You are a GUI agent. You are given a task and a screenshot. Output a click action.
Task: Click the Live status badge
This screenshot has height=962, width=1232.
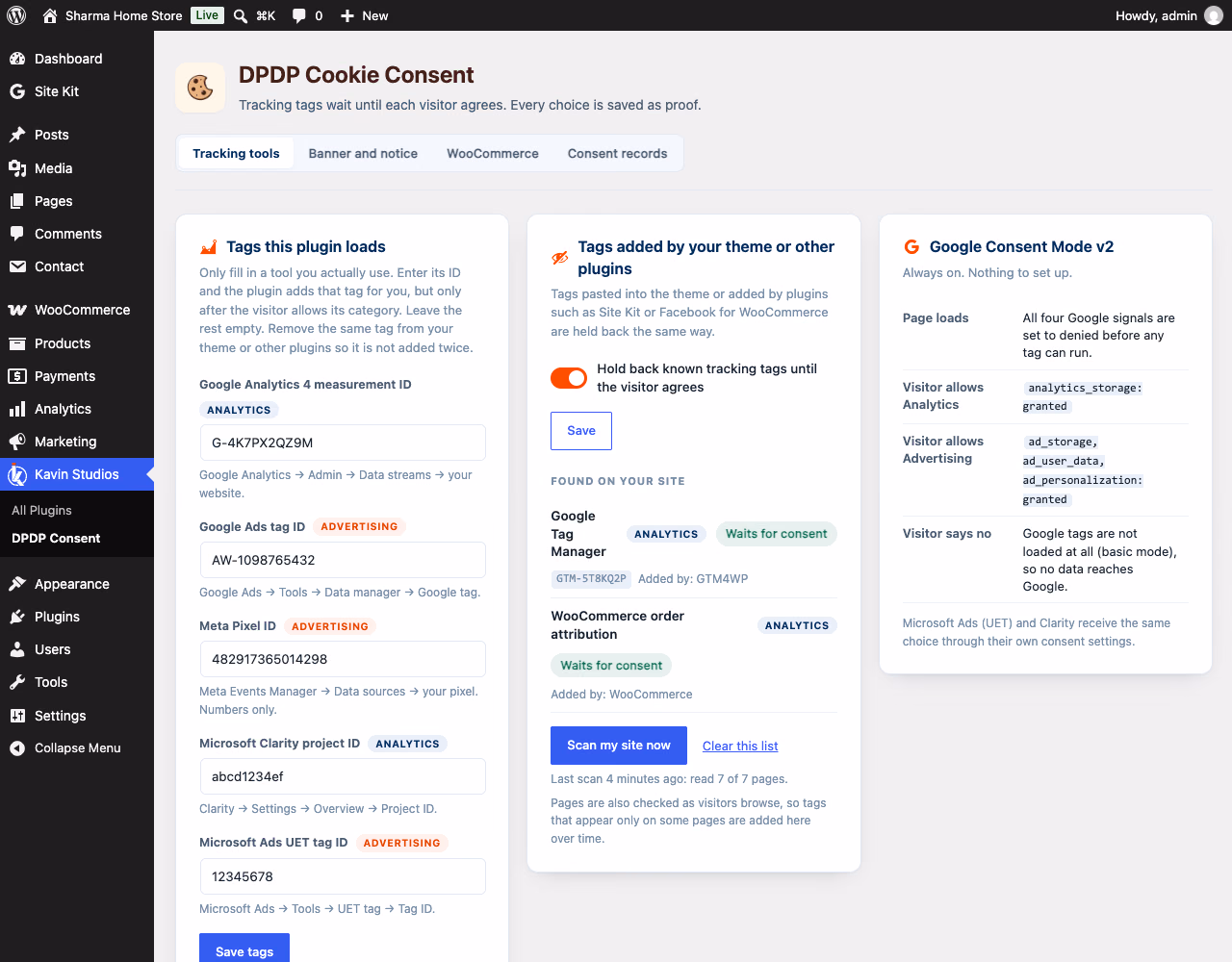pyautogui.click(x=207, y=15)
